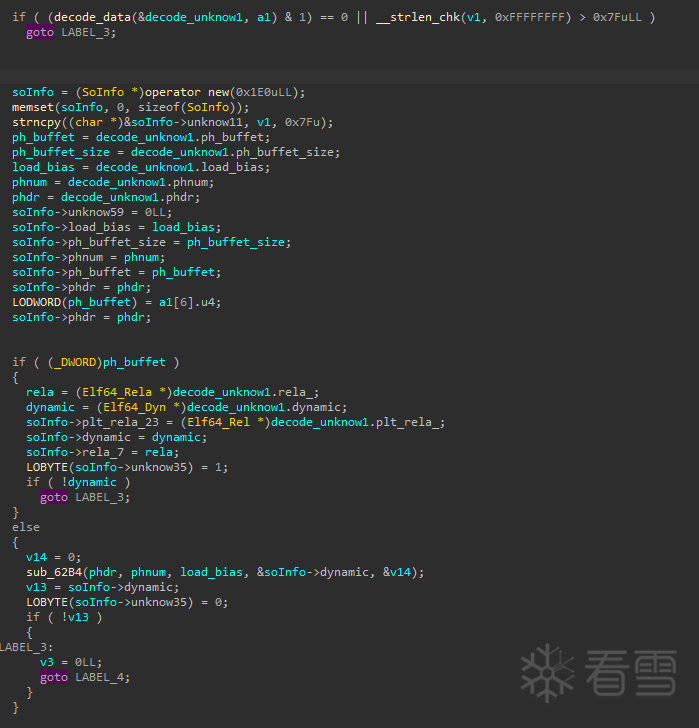Click the 'soInfo->unknow59 = 0LL;' statement

coord(92,212)
